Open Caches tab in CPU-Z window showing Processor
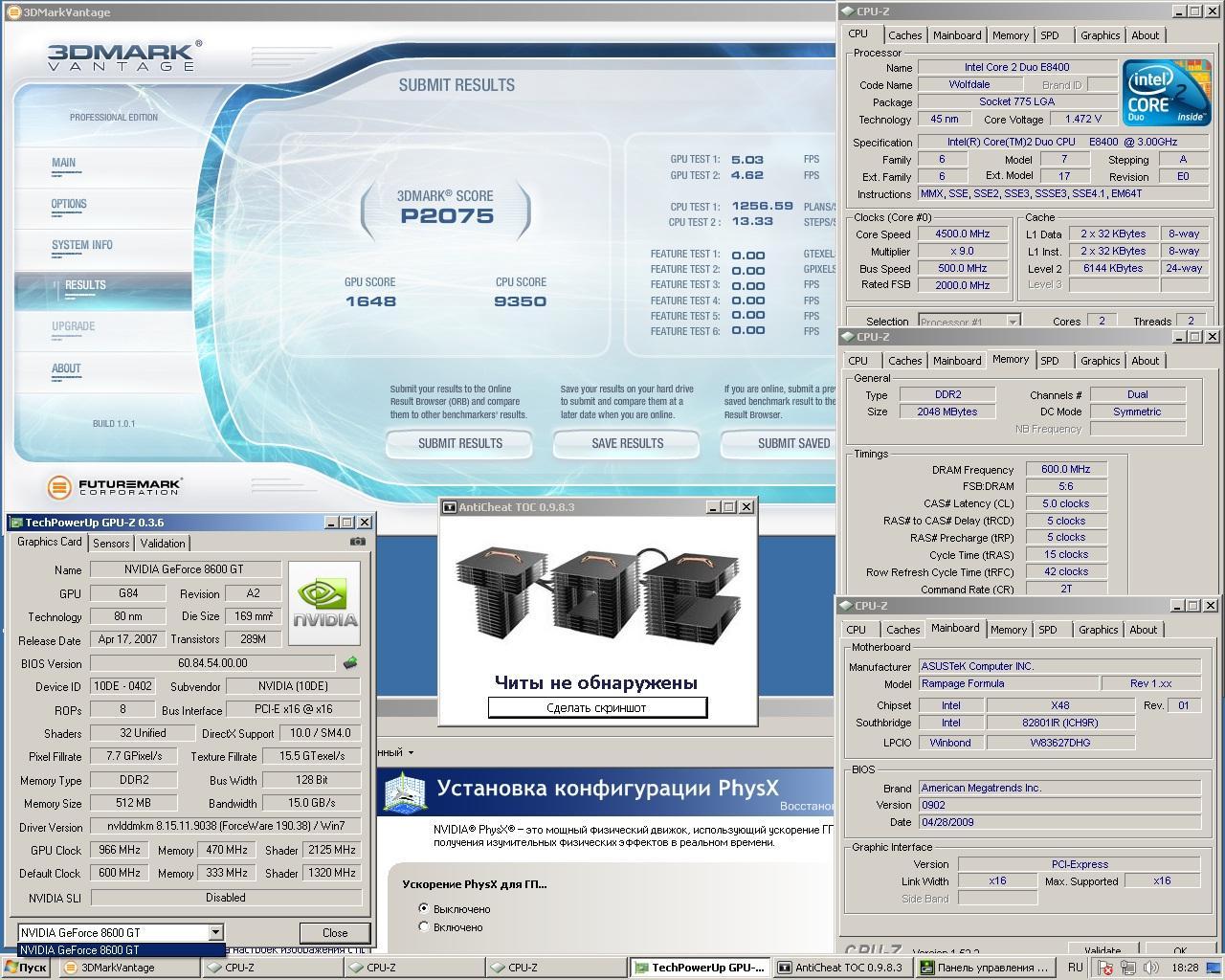The height and width of the screenshot is (980, 1225). tap(904, 35)
